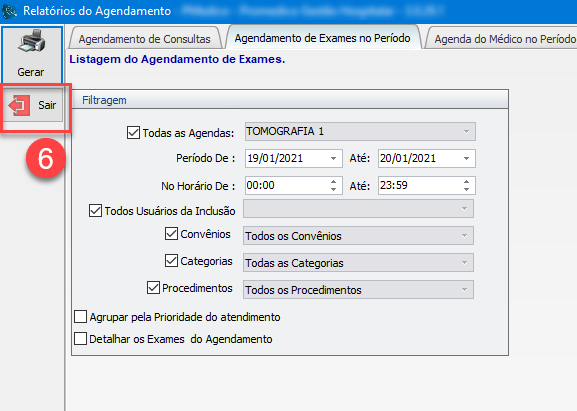Switch to Agendamento de Consultas tab

click(x=145, y=39)
